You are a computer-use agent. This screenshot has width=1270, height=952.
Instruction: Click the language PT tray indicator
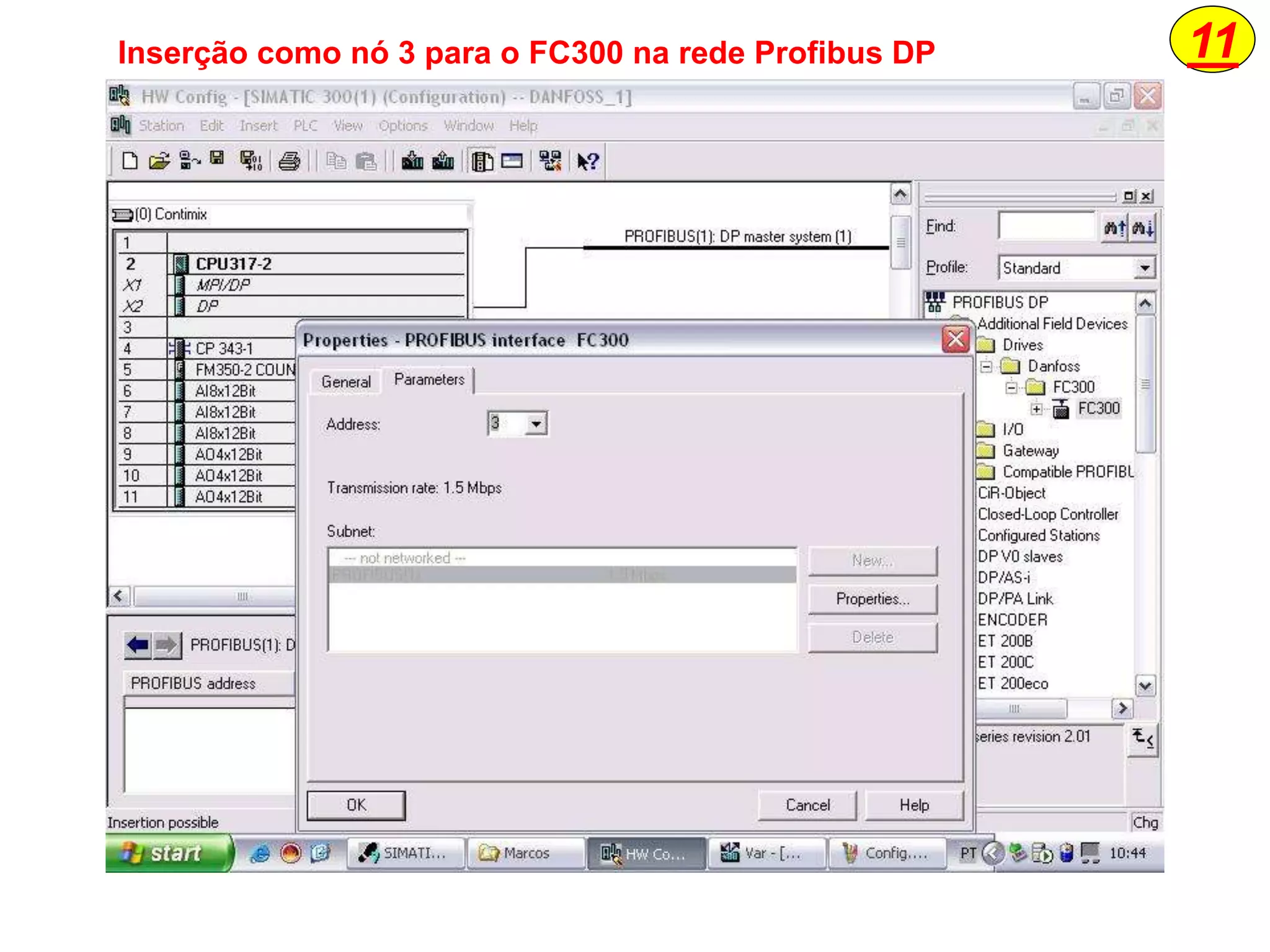(968, 853)
